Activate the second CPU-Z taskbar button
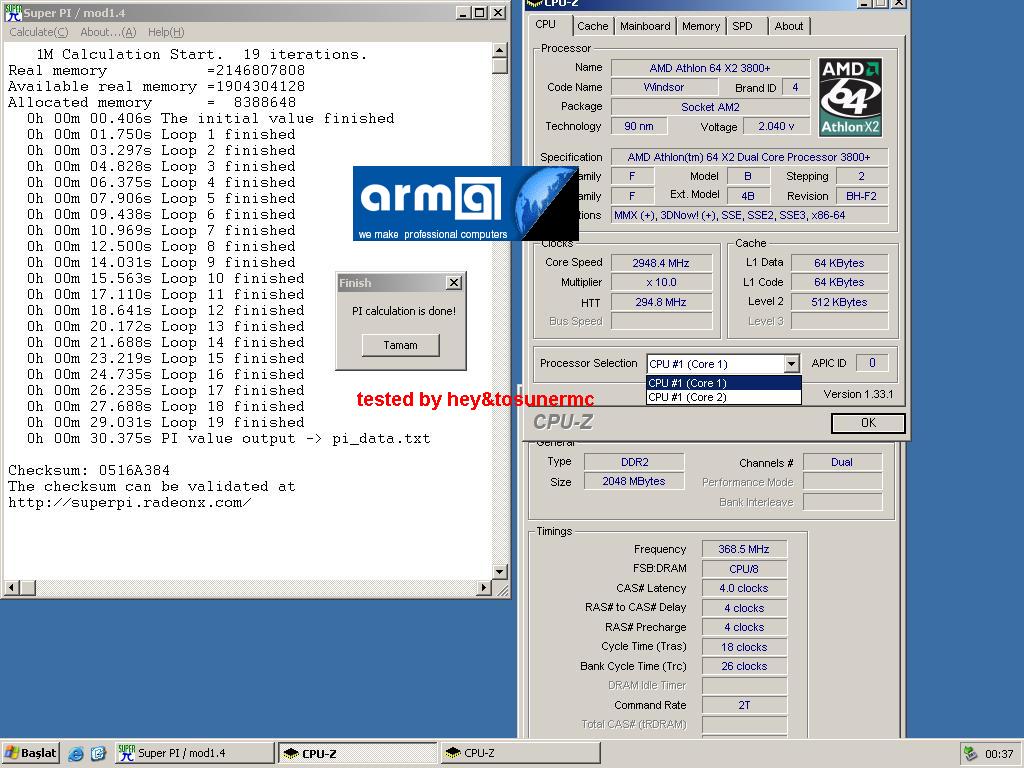Viewport: 1024px width, 768px height. pyautogui.click(x=520, y=753)
